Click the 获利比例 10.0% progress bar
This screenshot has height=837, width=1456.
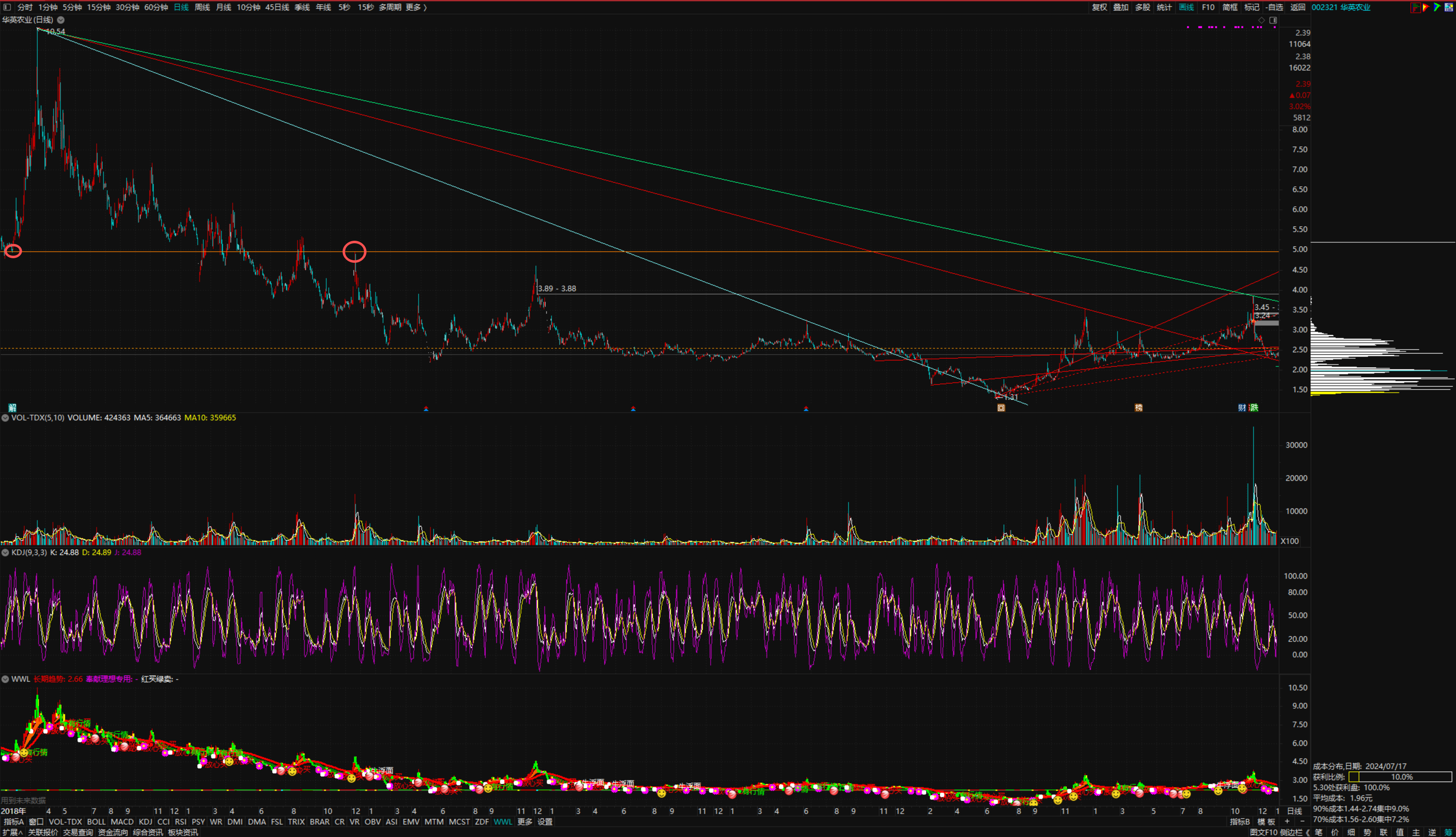(x=1400, y=777)
